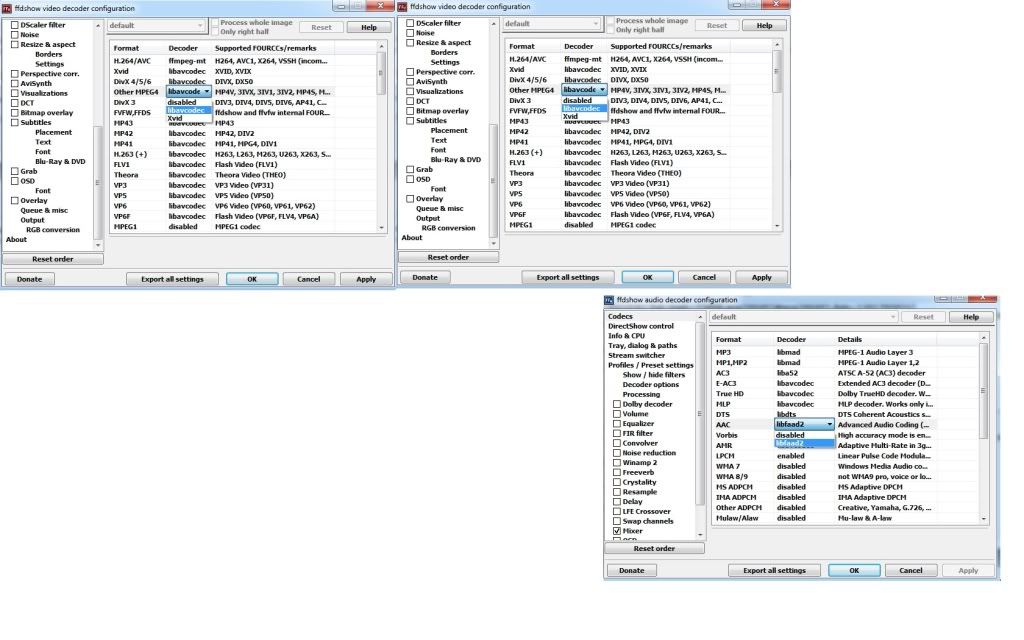The height and width of the screenshot is (640, 1024).
Task: Open default preset dropdown in right video window
Action: [552, 24]
